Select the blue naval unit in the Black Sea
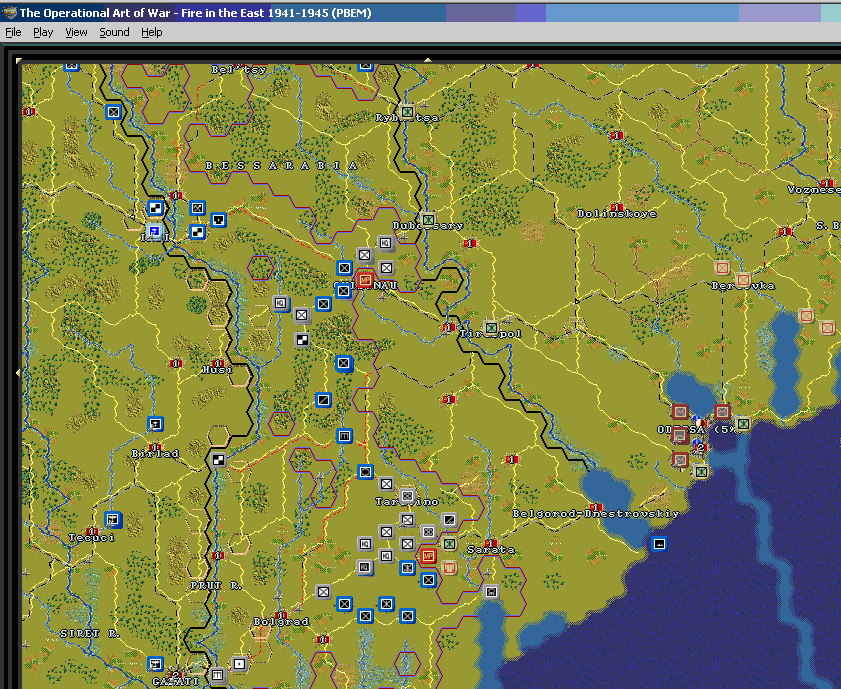 pos(659,544)
